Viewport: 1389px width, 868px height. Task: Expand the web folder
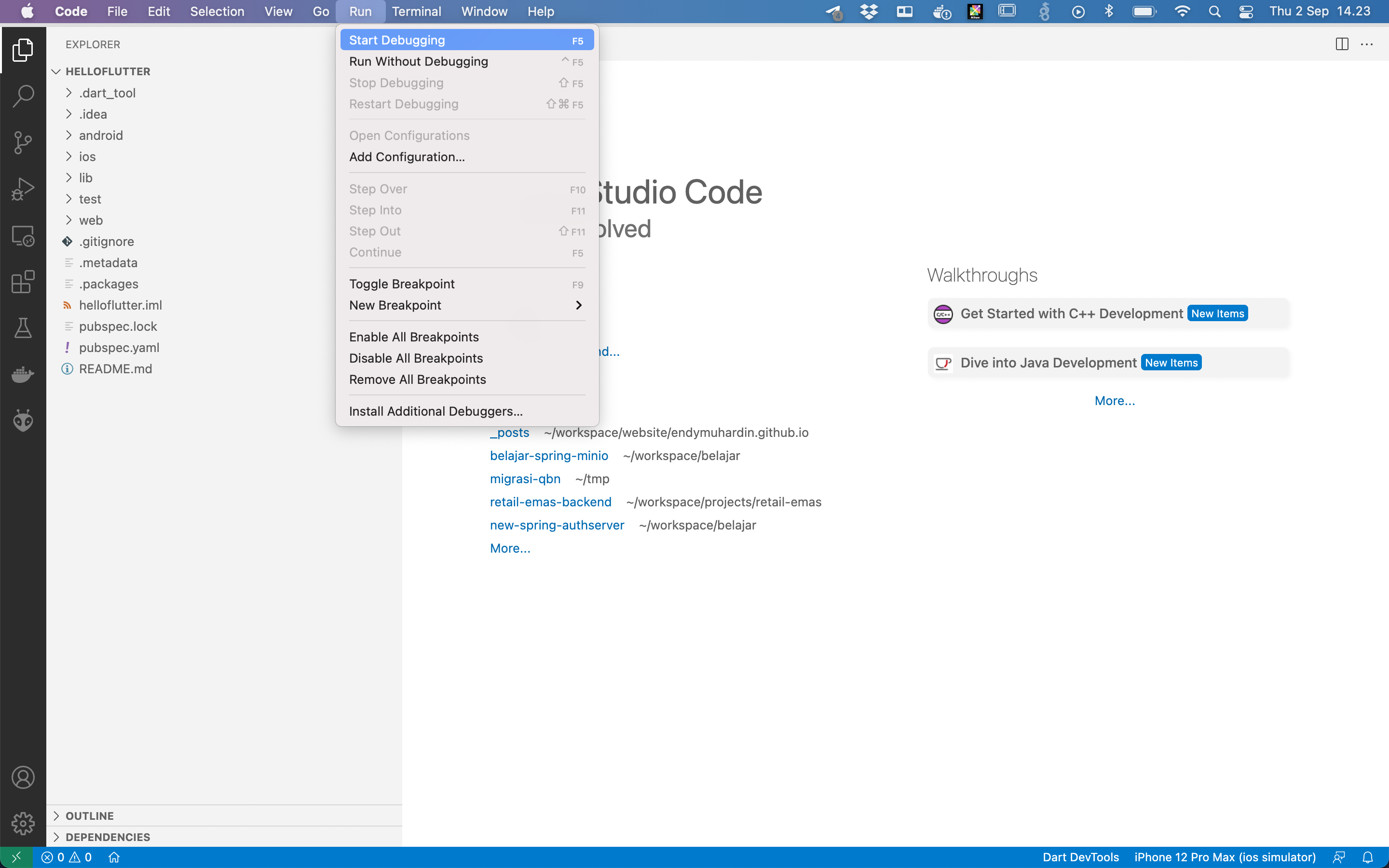[91, 220]
